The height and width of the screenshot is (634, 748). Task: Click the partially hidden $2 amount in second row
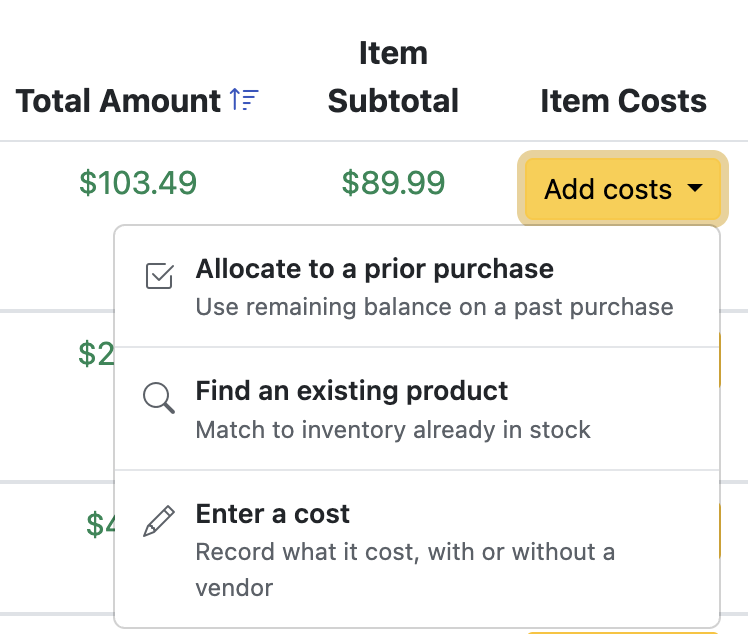[x=96, y=353]
